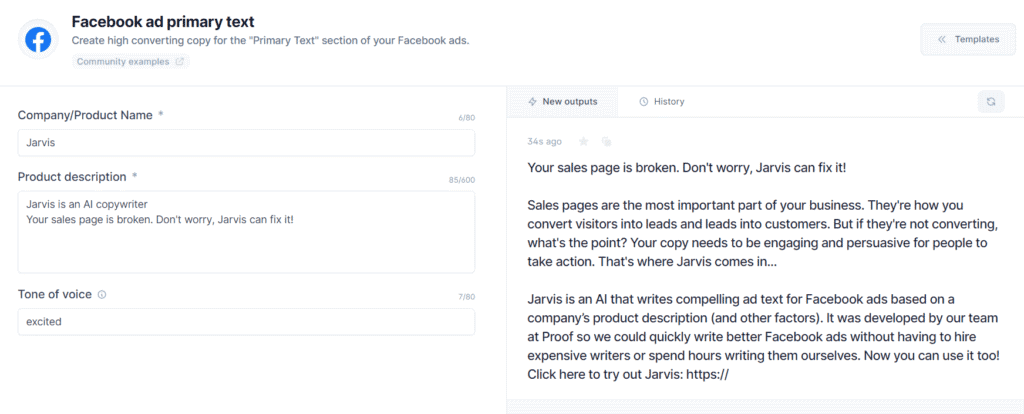Open the Community examples link
This screenshot has width=1024, height=414.
[x=130, y=61]
